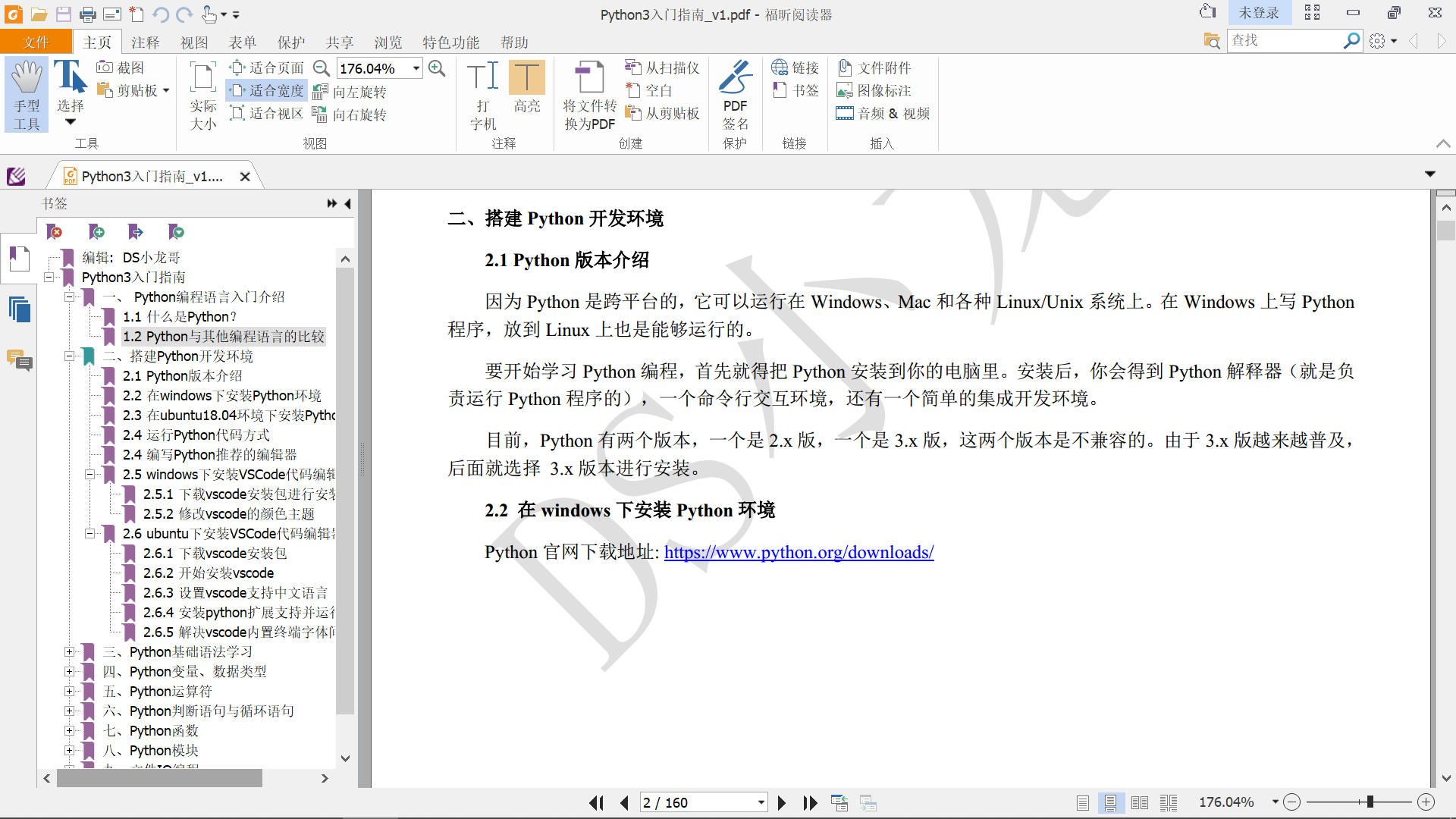Expand the 三、Python基础语法学习 bookmark
1456x819 pixels.
(x=69, y=652)
